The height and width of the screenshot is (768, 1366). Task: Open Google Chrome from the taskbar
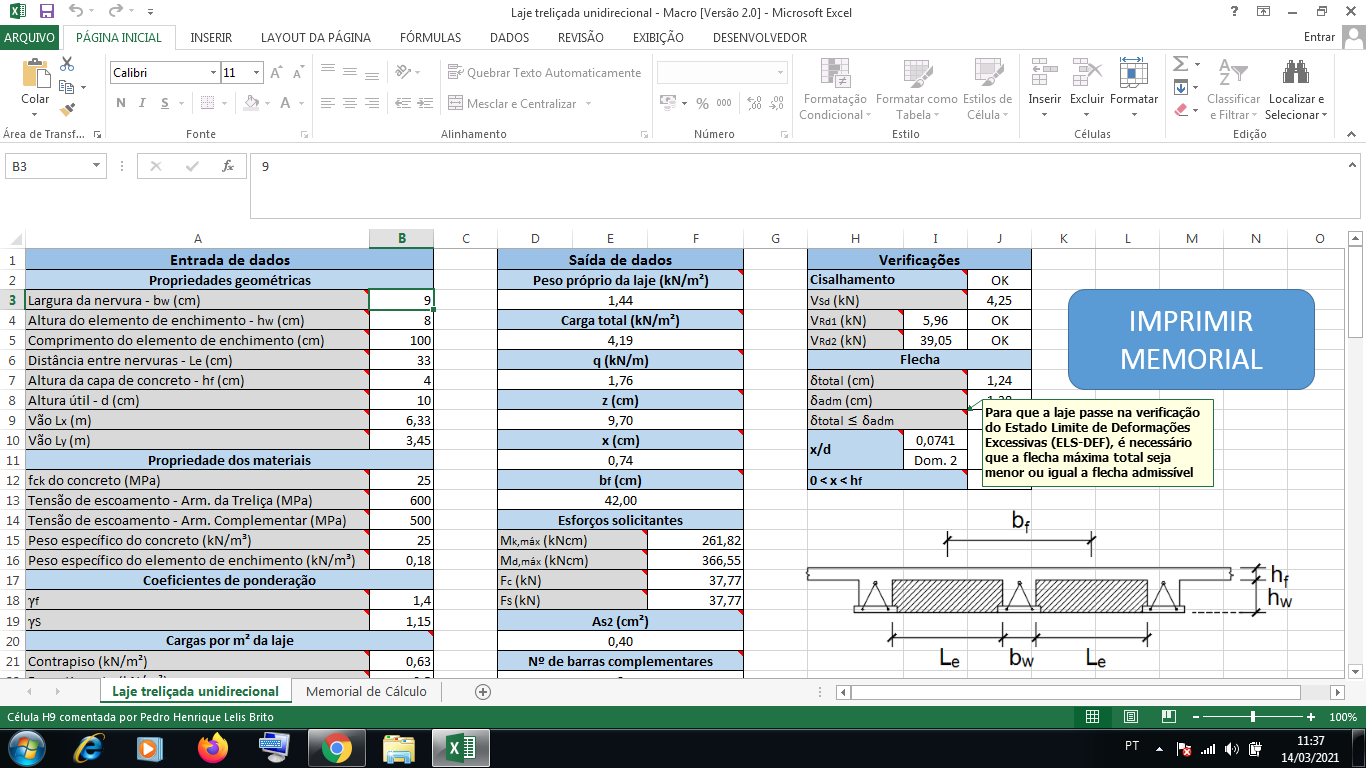tap(336, 748)
